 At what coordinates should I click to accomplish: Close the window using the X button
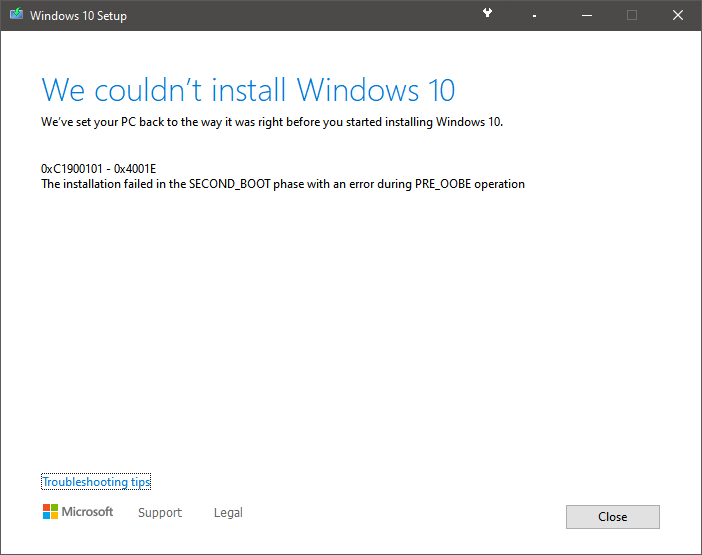click(678, 15)
